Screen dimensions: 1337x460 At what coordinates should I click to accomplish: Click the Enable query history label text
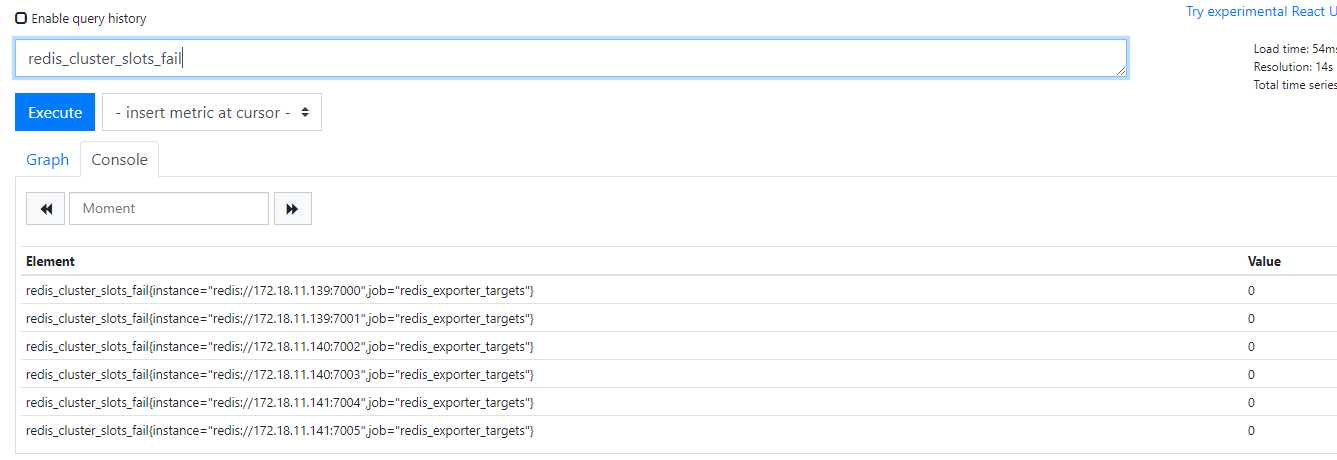89,18
